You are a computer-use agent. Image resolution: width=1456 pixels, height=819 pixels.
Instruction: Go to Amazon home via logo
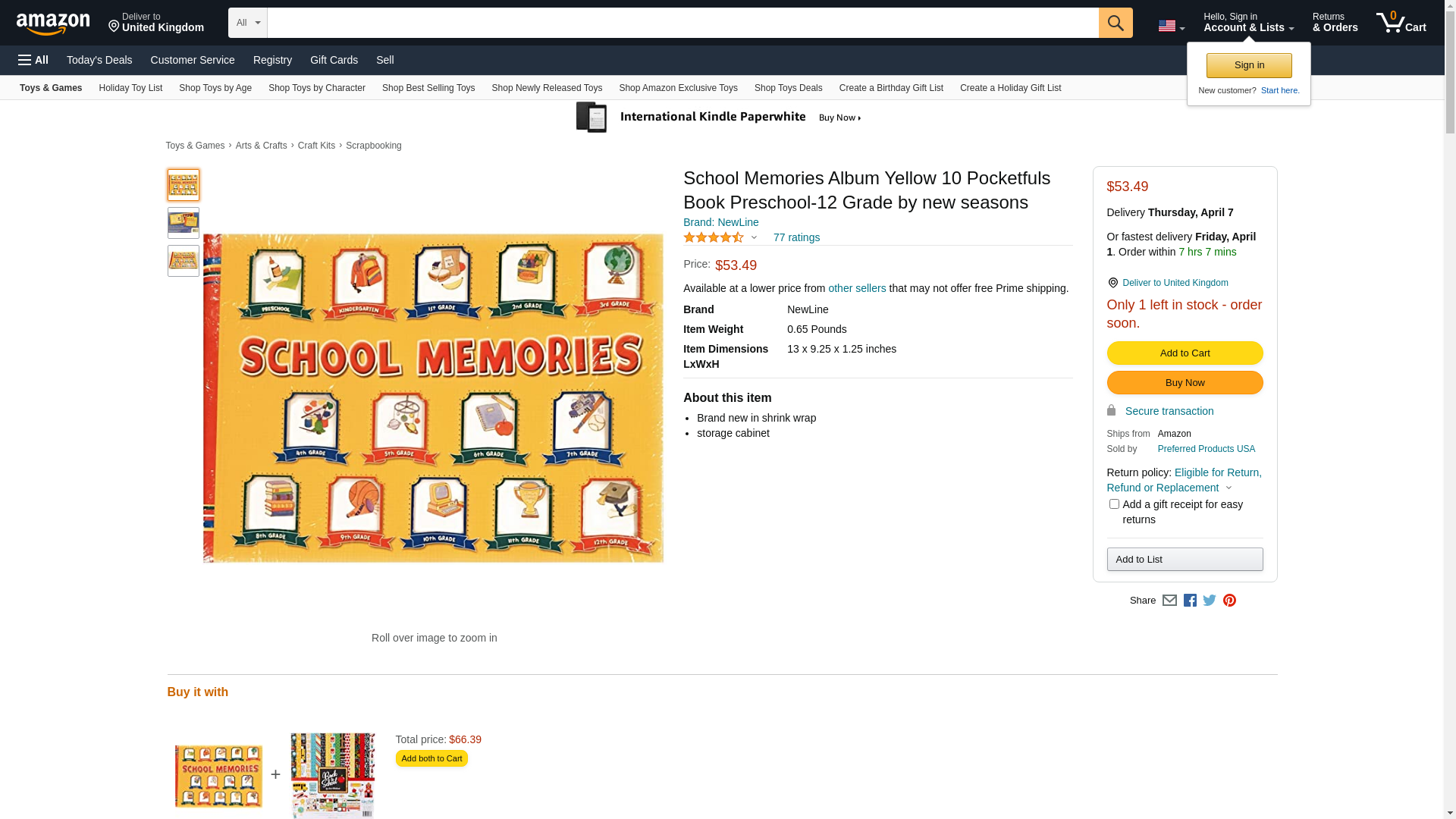tap(53, 24)
